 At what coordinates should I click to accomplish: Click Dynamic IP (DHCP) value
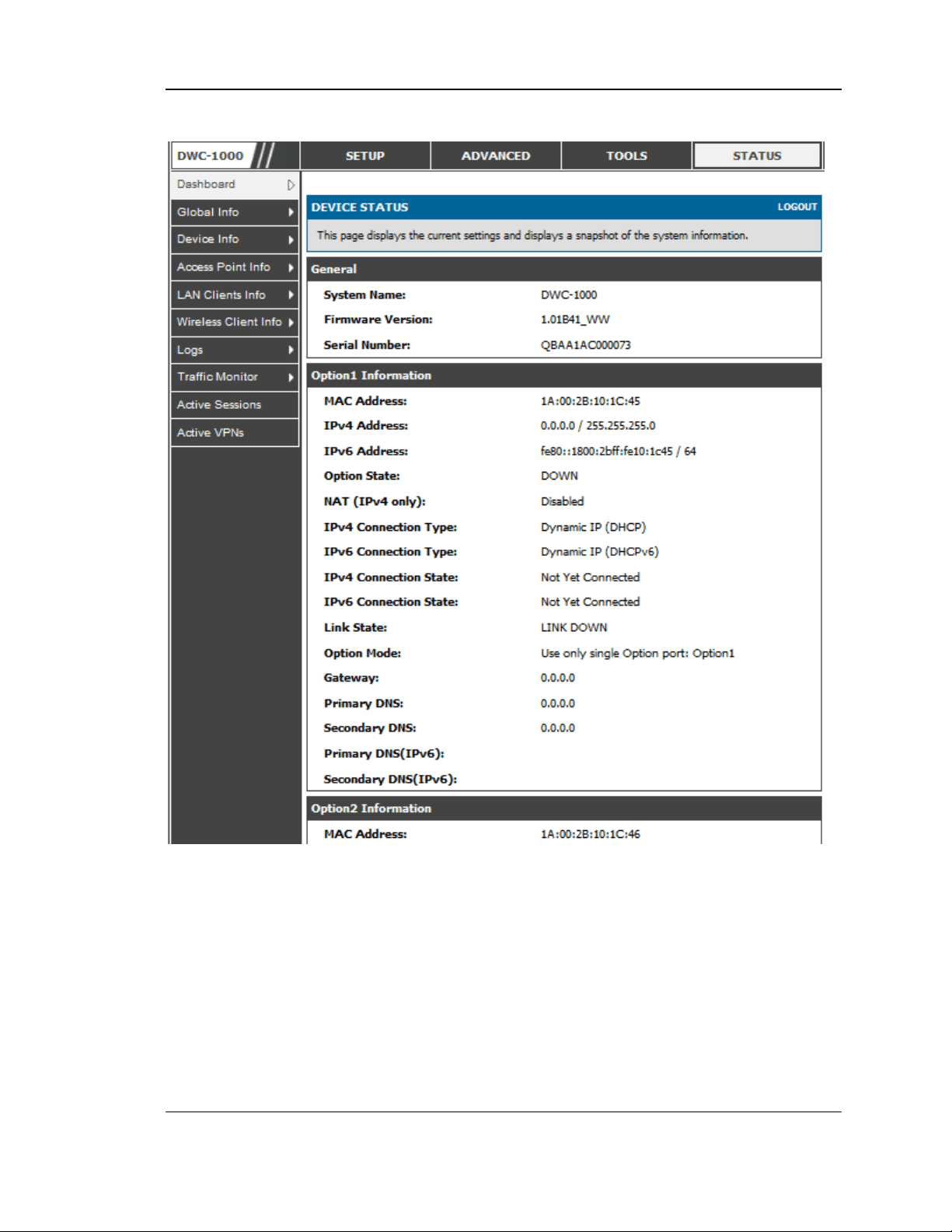tap(594, 527)
